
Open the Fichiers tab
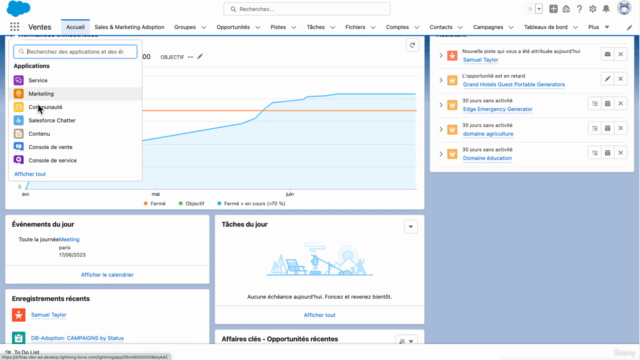355,27
